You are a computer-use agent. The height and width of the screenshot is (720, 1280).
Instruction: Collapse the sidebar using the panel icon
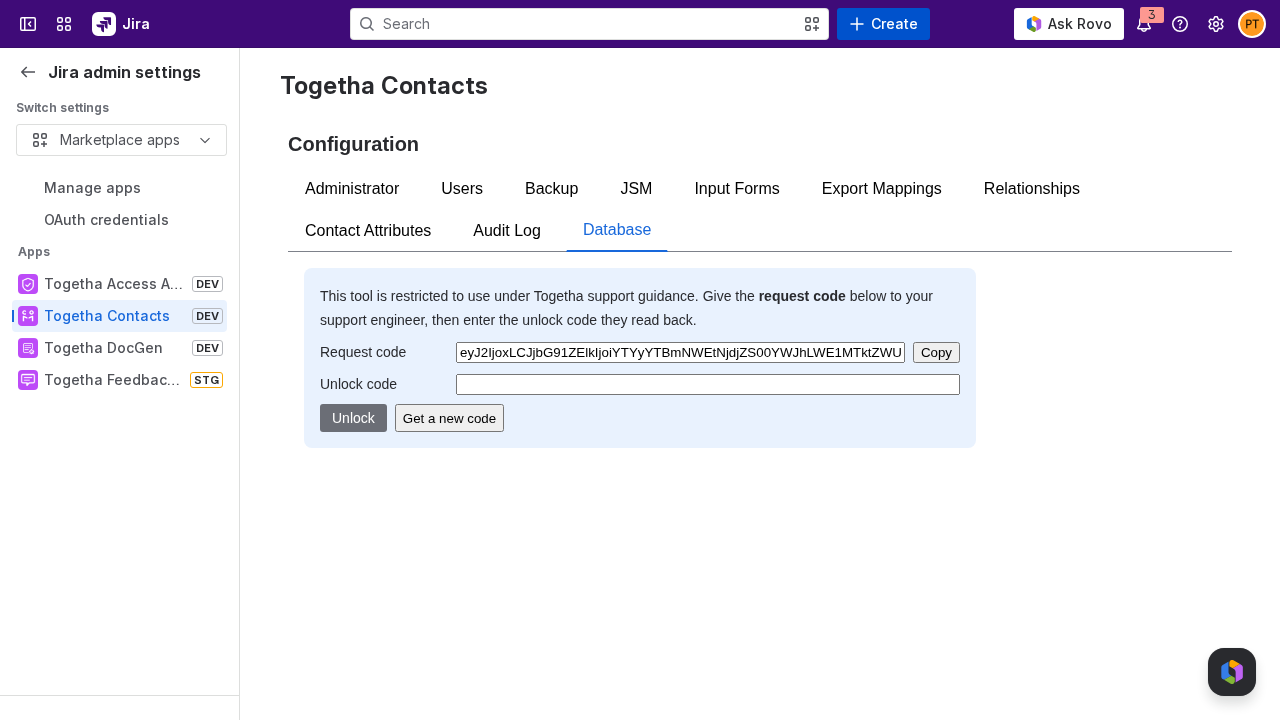coord(28,24)
